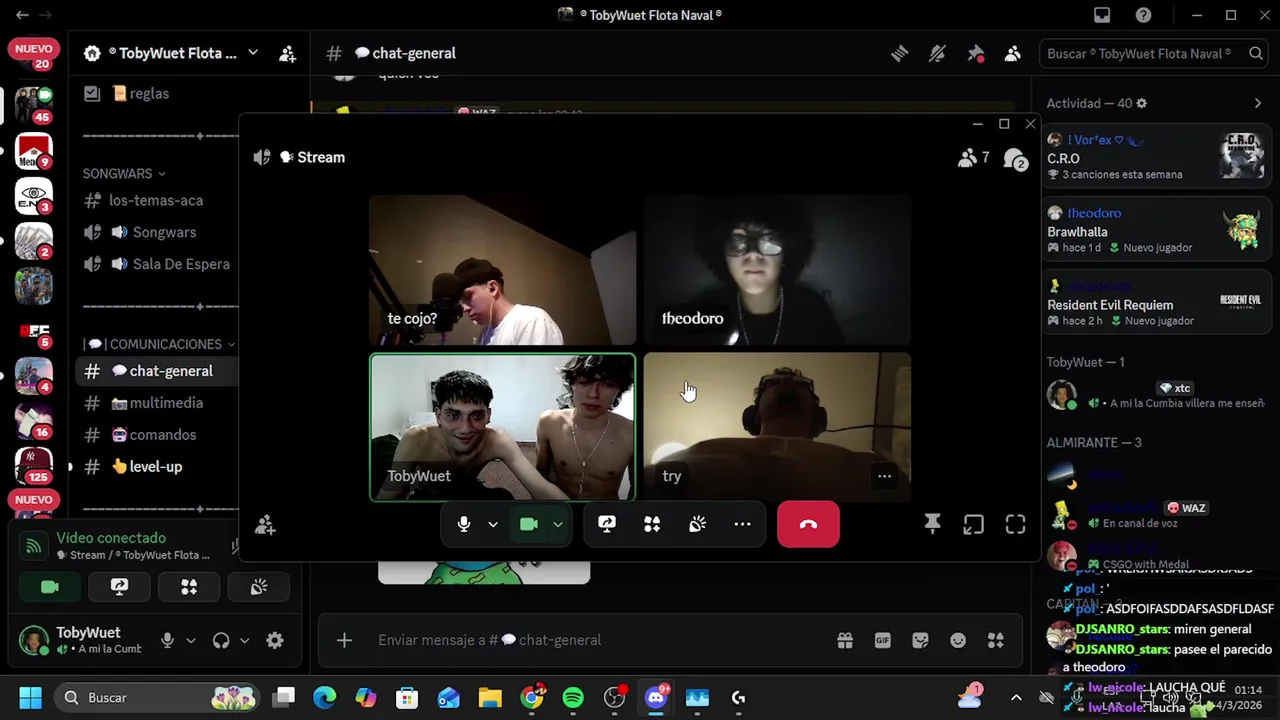Click the server search field
1280x720 pixels.
1153,53
